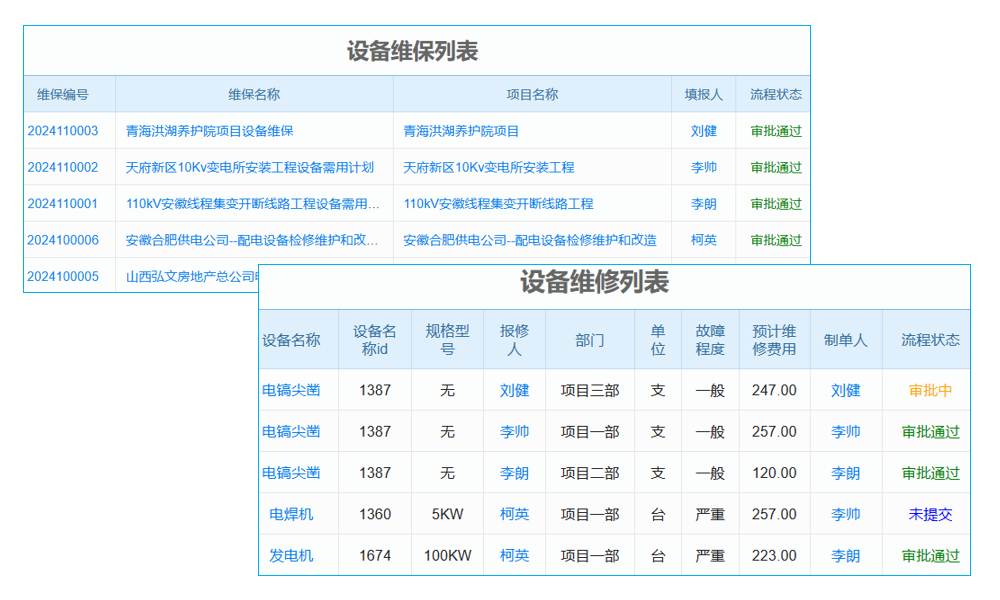Click filler 李帅 for record 2024110002

tap(704, 167)
